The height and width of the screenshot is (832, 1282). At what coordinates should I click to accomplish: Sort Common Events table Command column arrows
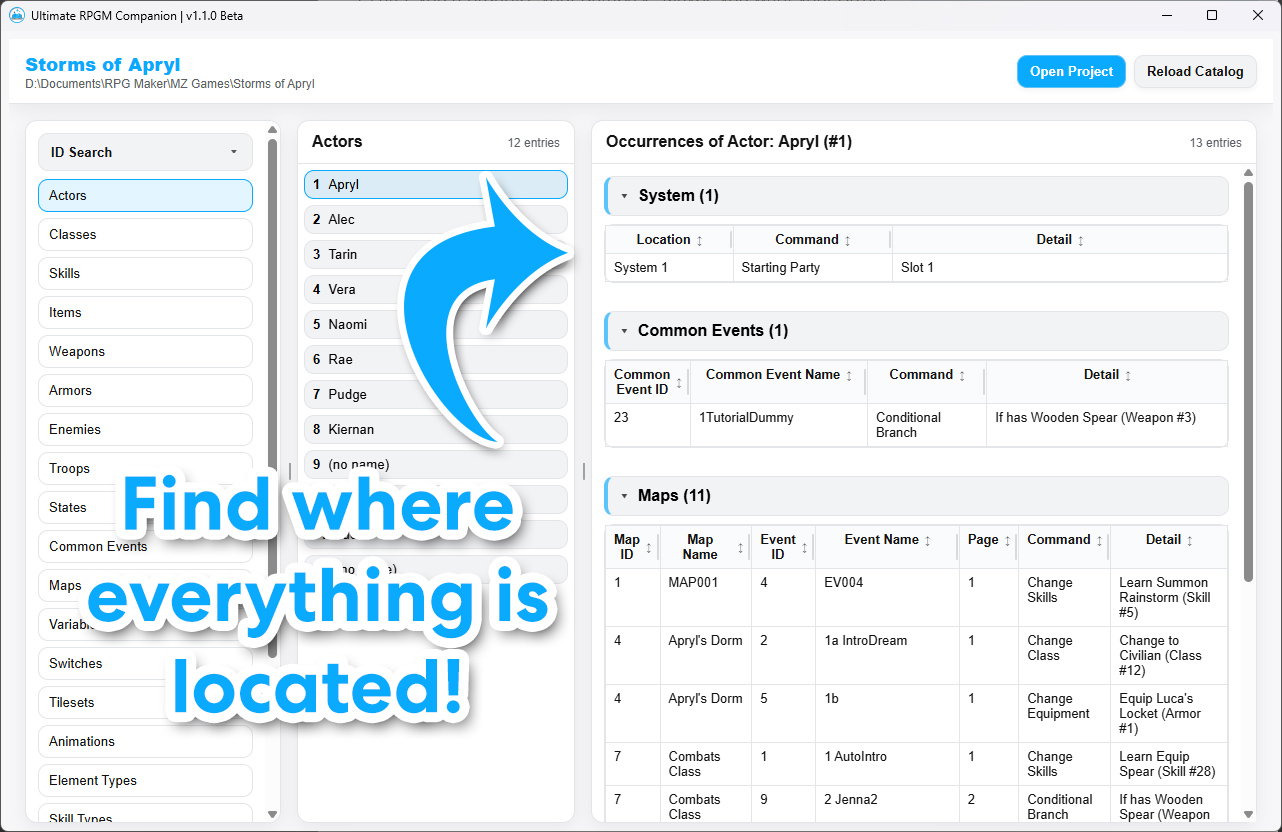(962, 376)
